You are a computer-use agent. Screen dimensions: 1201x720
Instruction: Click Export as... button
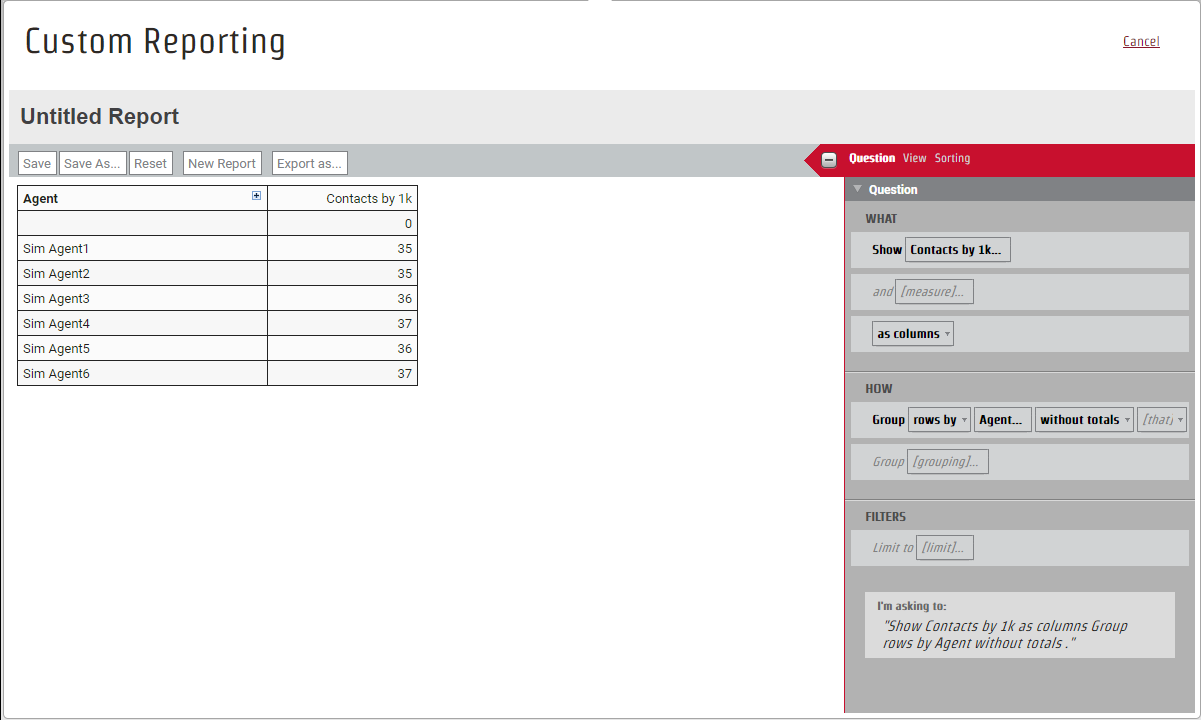[x=309, y=164]
